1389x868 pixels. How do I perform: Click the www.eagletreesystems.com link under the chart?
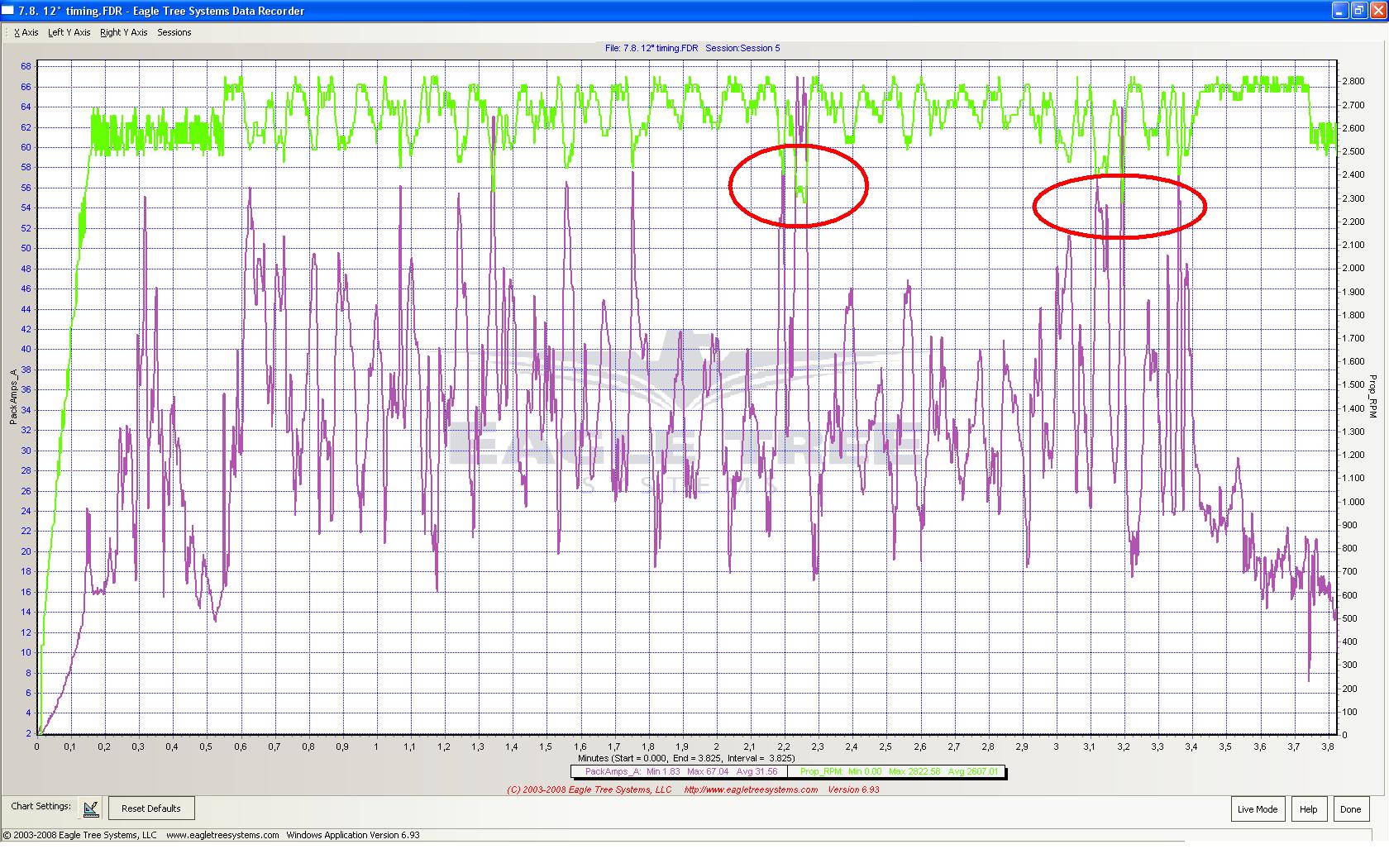(x=751, y=789)
